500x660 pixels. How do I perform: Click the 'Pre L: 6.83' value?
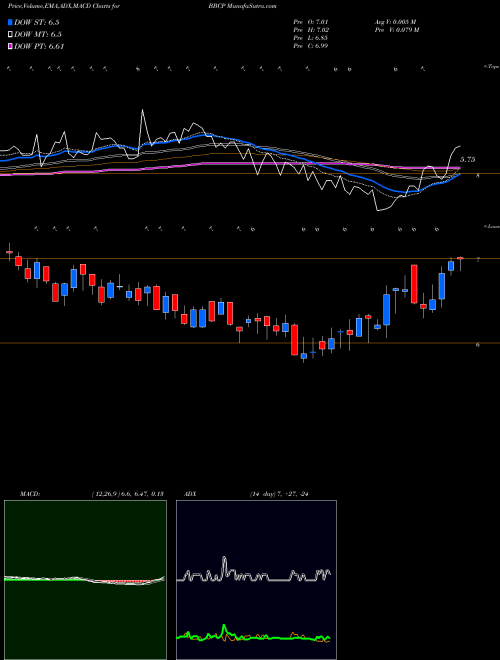coord(310,38)
